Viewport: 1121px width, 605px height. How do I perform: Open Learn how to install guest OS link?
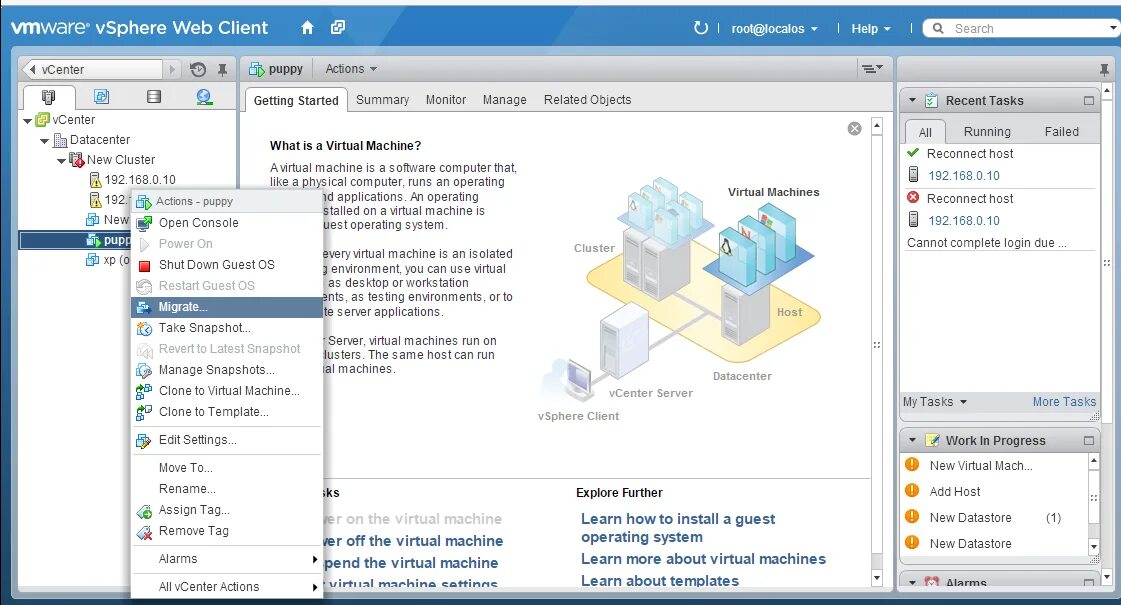click(678, 528)
